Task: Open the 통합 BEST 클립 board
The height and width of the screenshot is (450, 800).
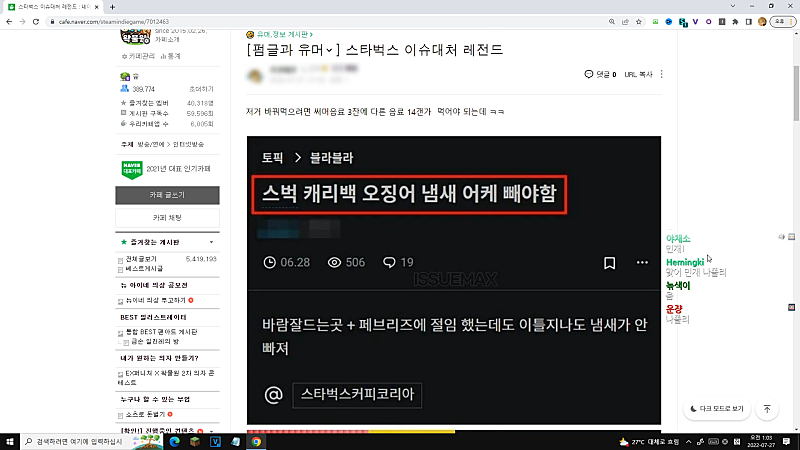Action: 161,332
